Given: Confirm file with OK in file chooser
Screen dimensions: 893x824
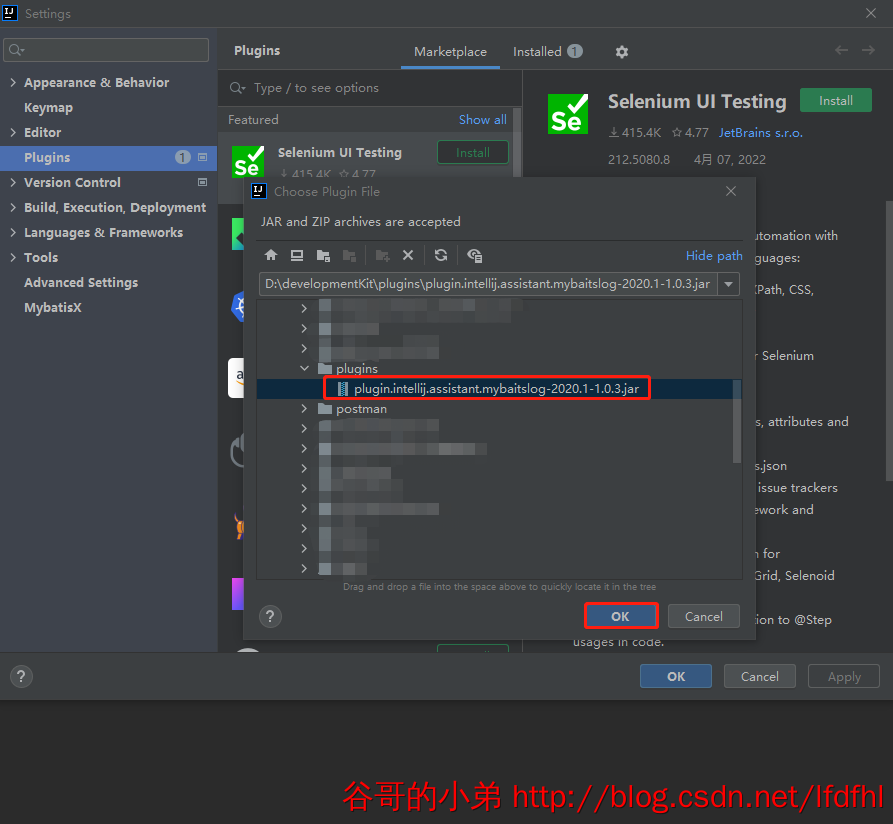Looking at the screenshot, I should click(620, 616).
